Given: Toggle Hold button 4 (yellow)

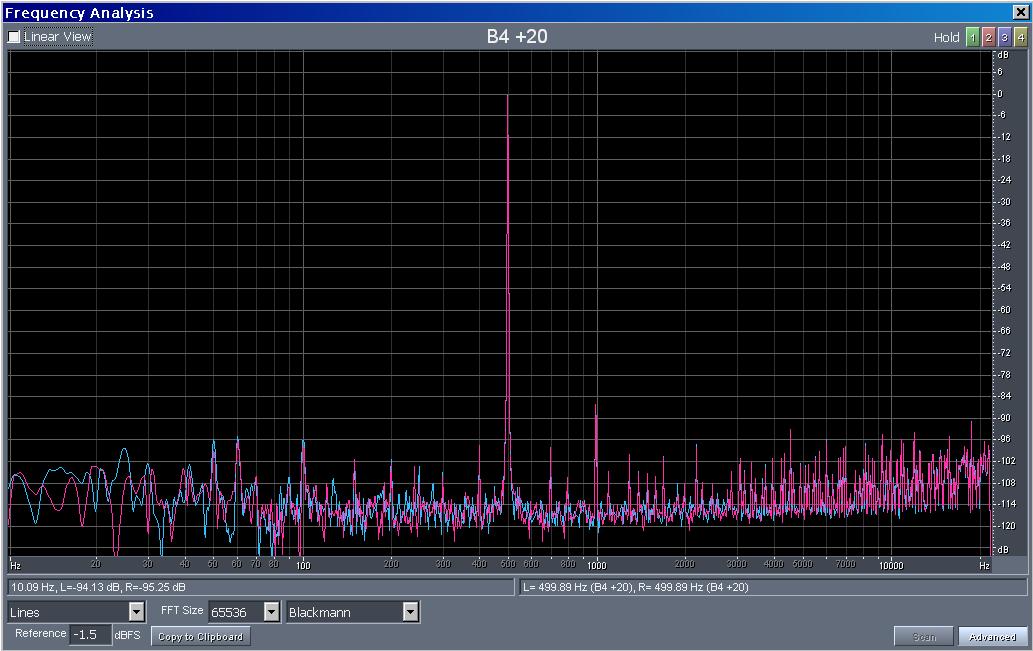Looking at the screenshot, I should pos(1020,38).
